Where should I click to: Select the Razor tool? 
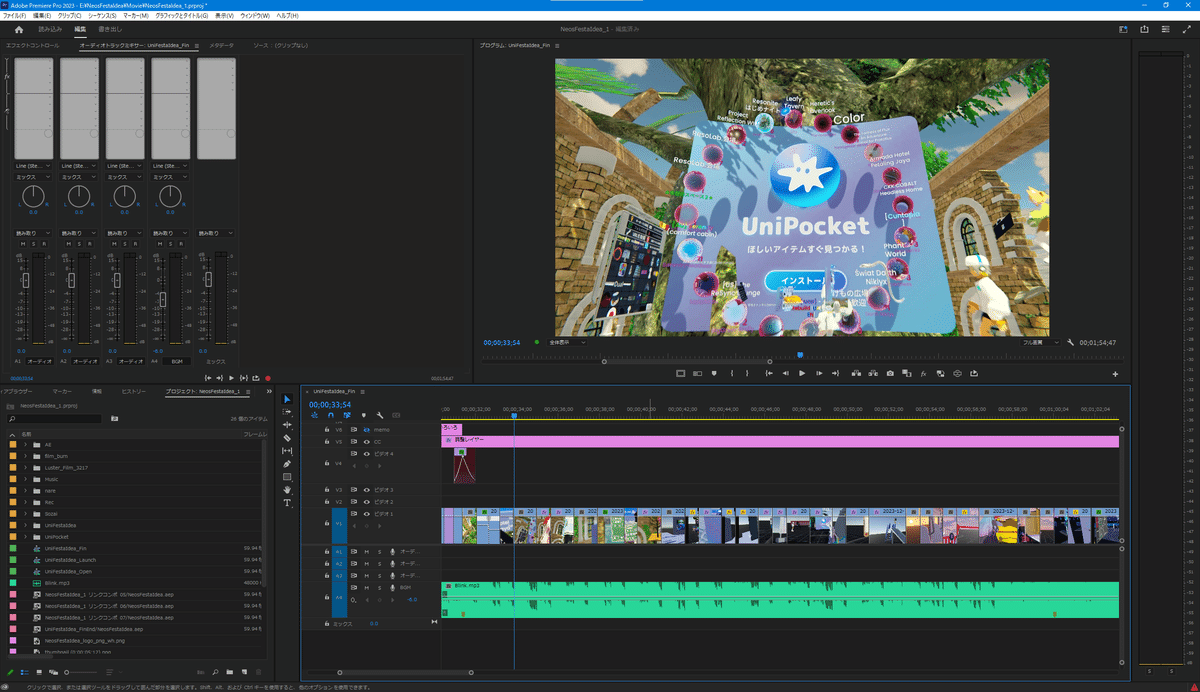(x=287, y=438)
